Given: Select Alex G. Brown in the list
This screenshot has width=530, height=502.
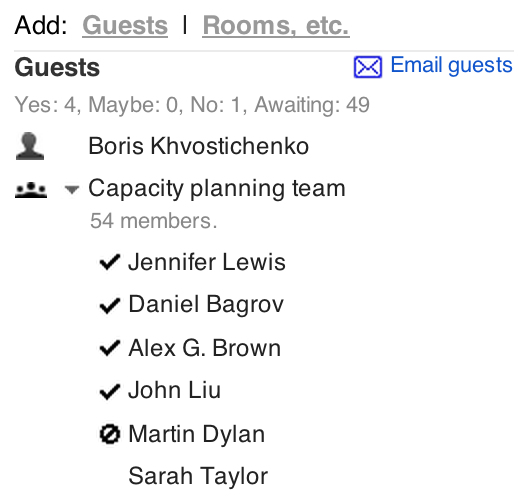Looking at the screenshot, I should [x=204, y=348].
